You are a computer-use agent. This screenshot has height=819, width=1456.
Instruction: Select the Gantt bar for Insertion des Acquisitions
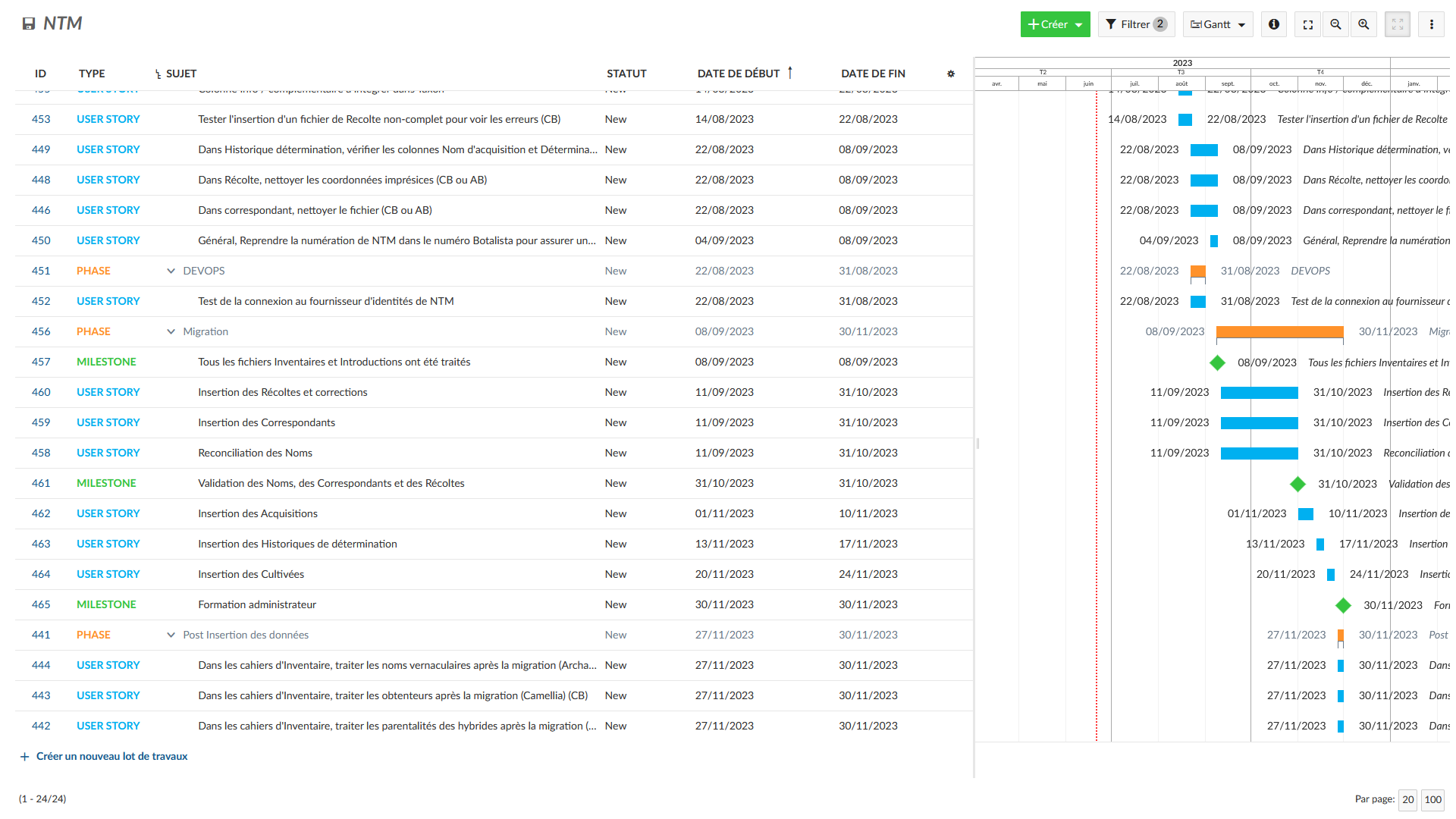(x=1306, y=514)
